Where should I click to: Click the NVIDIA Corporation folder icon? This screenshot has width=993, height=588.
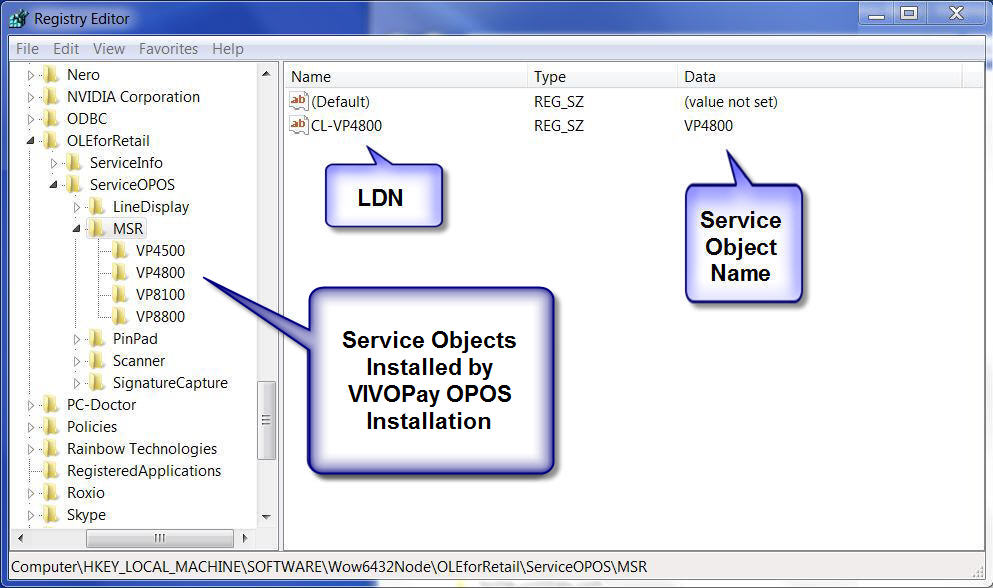tap(51, 97)
